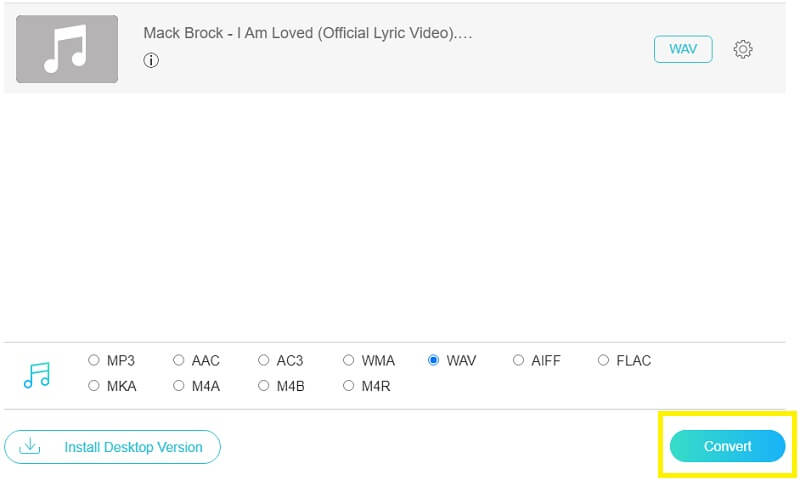Image resolution: width=800 pixels, height=480 pixels.
Task: Open output settings gear icon
Action: (x=743, y=49)
